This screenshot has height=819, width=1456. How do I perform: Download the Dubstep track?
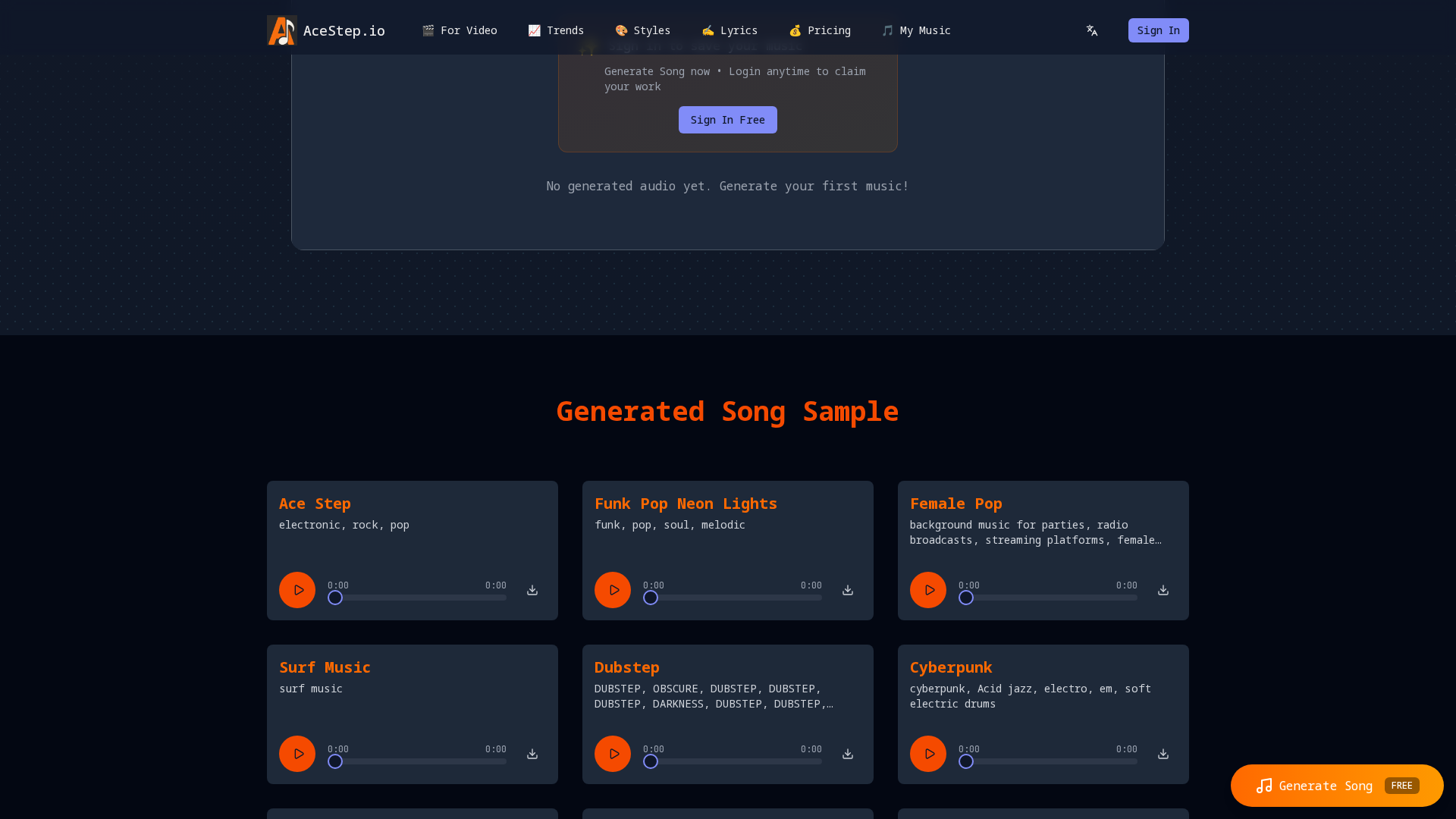coord(847,754)
